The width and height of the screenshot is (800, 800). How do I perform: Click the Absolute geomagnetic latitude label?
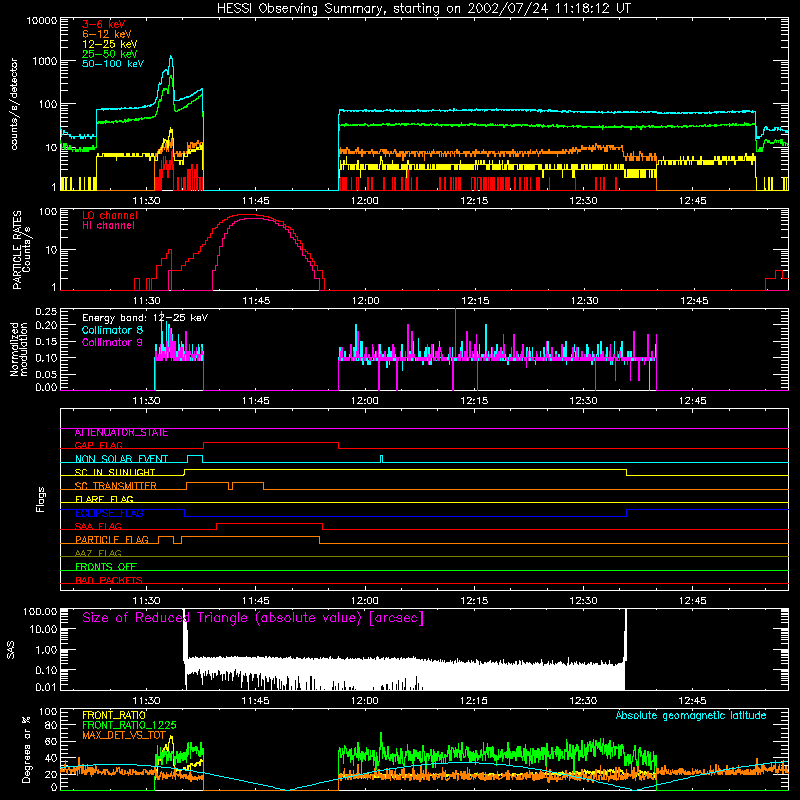pyautogui.click(x=691, y=715)
